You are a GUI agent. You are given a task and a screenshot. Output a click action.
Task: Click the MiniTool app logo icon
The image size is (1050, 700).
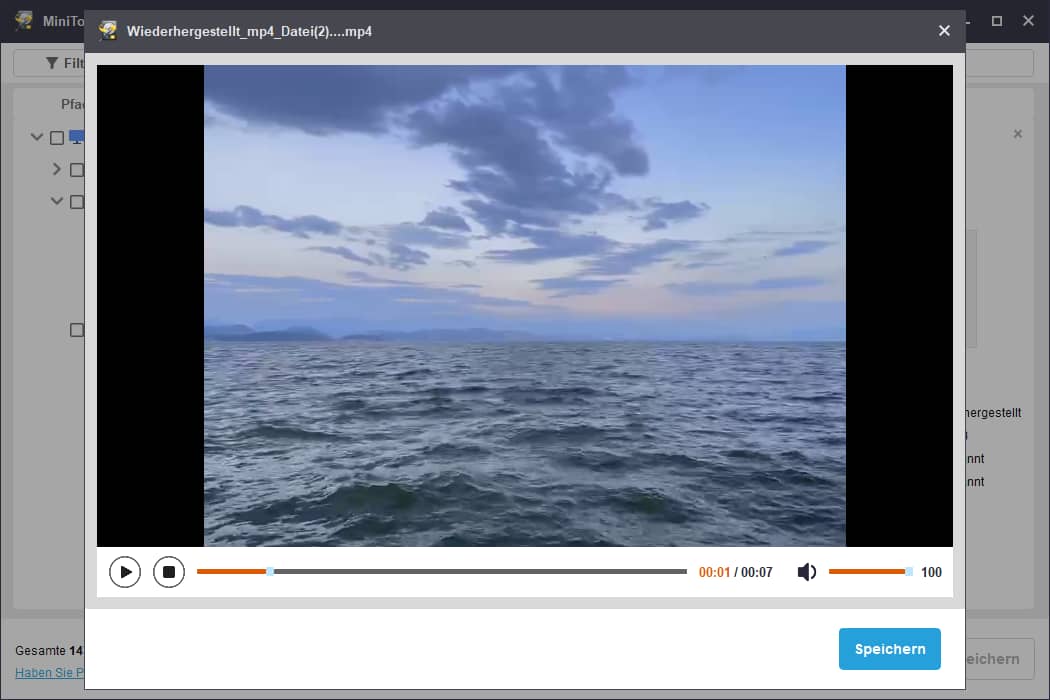pyautogui.click(x=24, y=21)
